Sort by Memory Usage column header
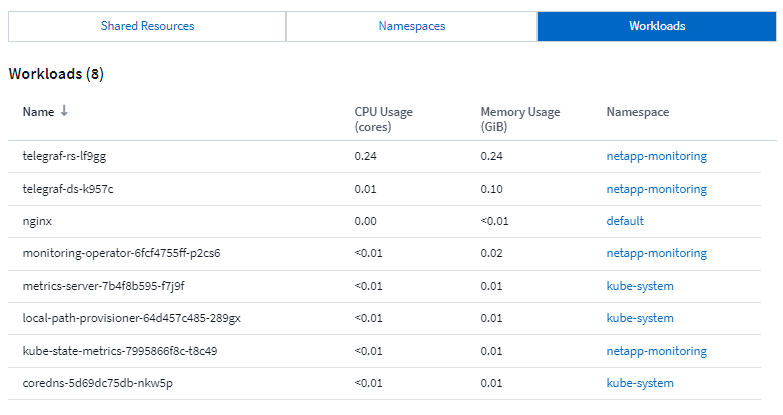 coord(520,119)
